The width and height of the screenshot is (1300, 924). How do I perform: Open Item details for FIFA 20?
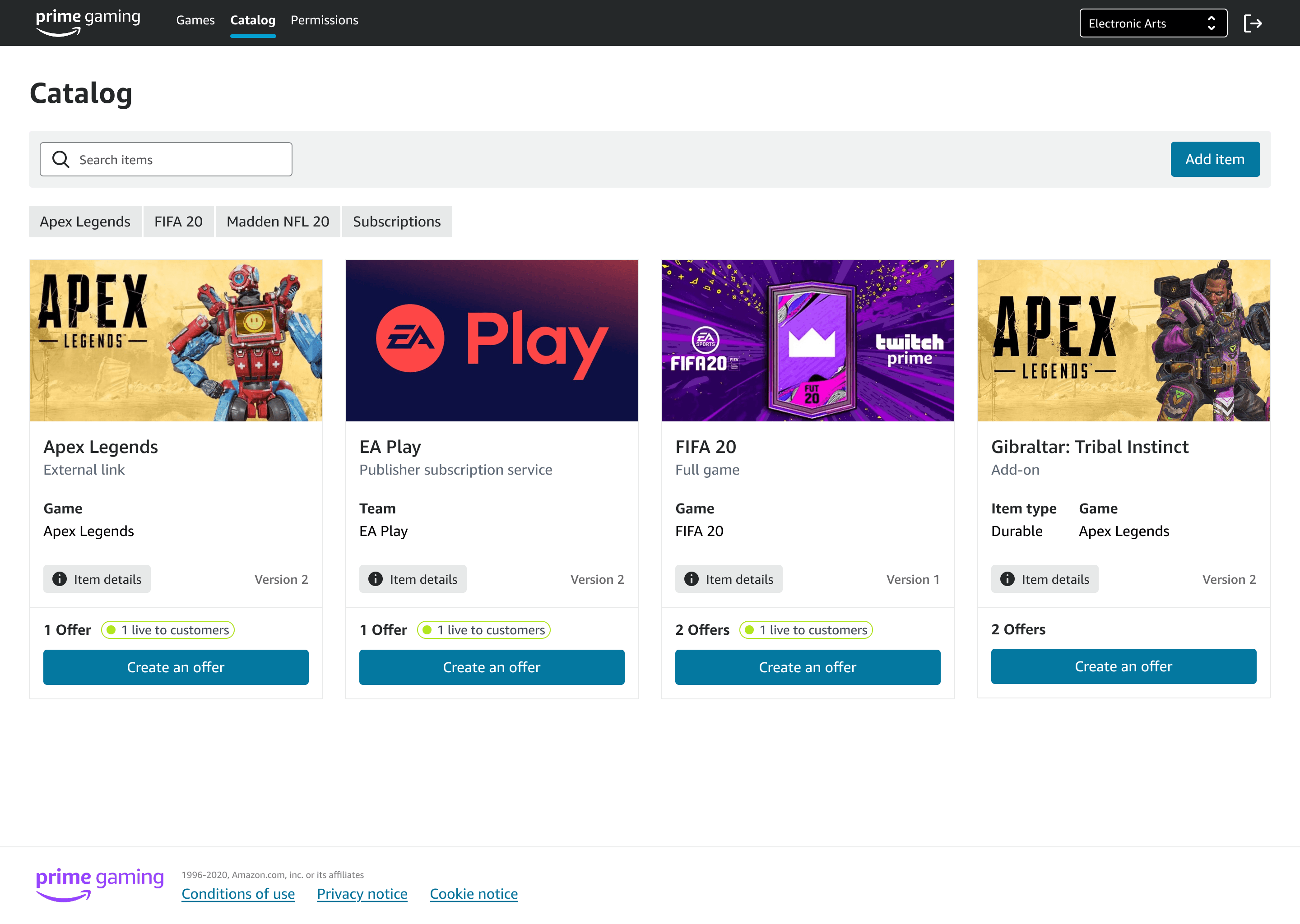click(729, 579)
